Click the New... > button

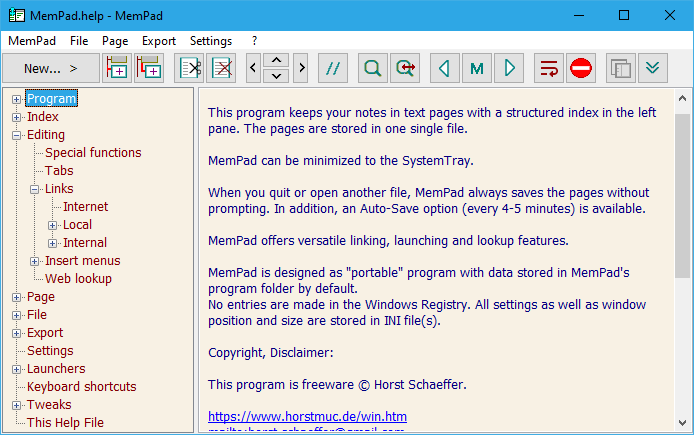tap(50, 68)
